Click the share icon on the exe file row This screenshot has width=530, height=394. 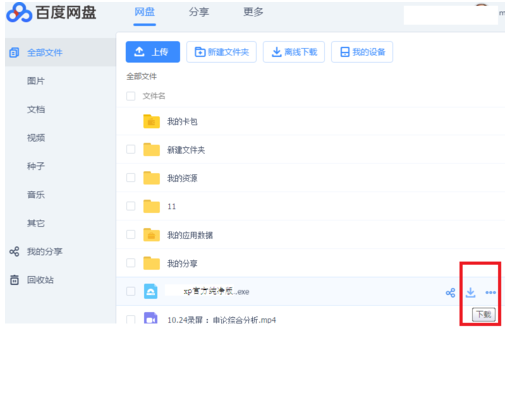[450, 293]
